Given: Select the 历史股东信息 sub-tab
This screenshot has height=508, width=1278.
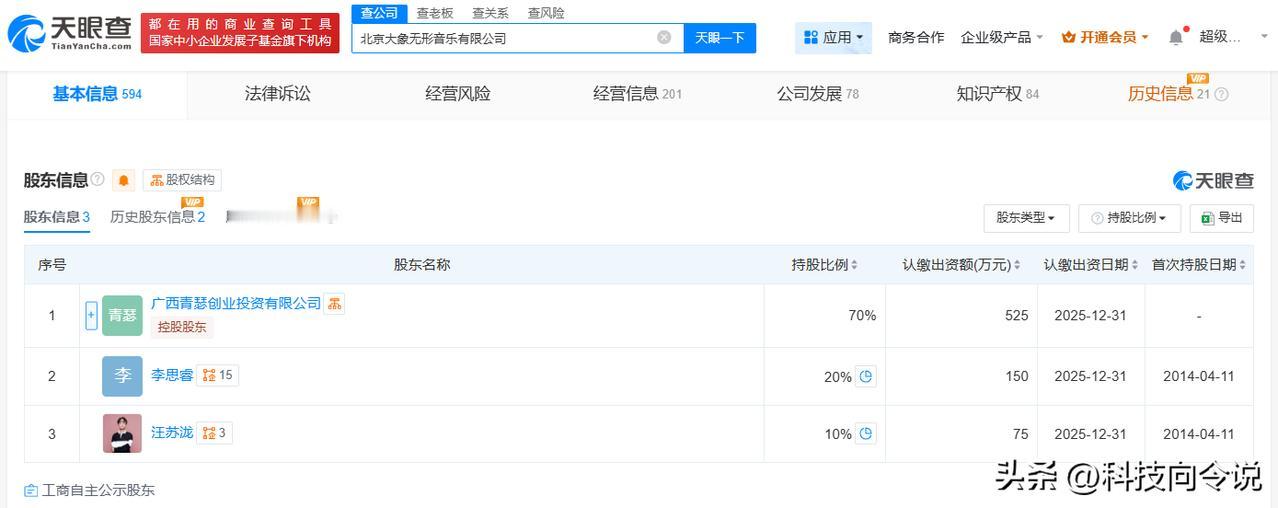Looking at the screenshot, I should pyautogui.click(x=158, y=217).
